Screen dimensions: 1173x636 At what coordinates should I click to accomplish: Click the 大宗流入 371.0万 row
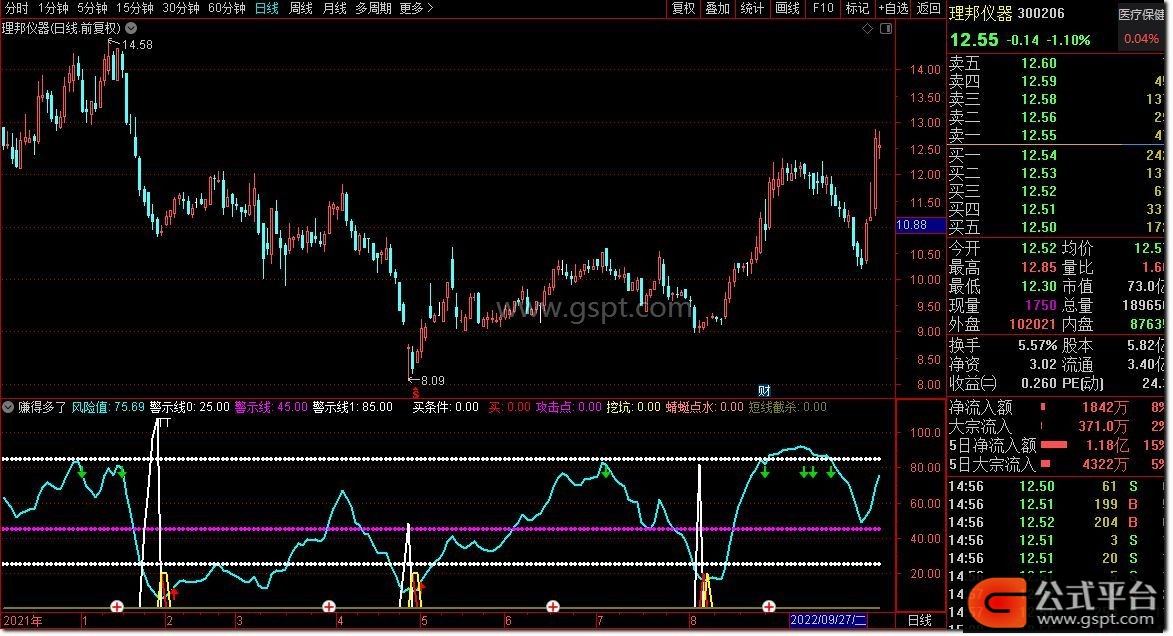1056,426
